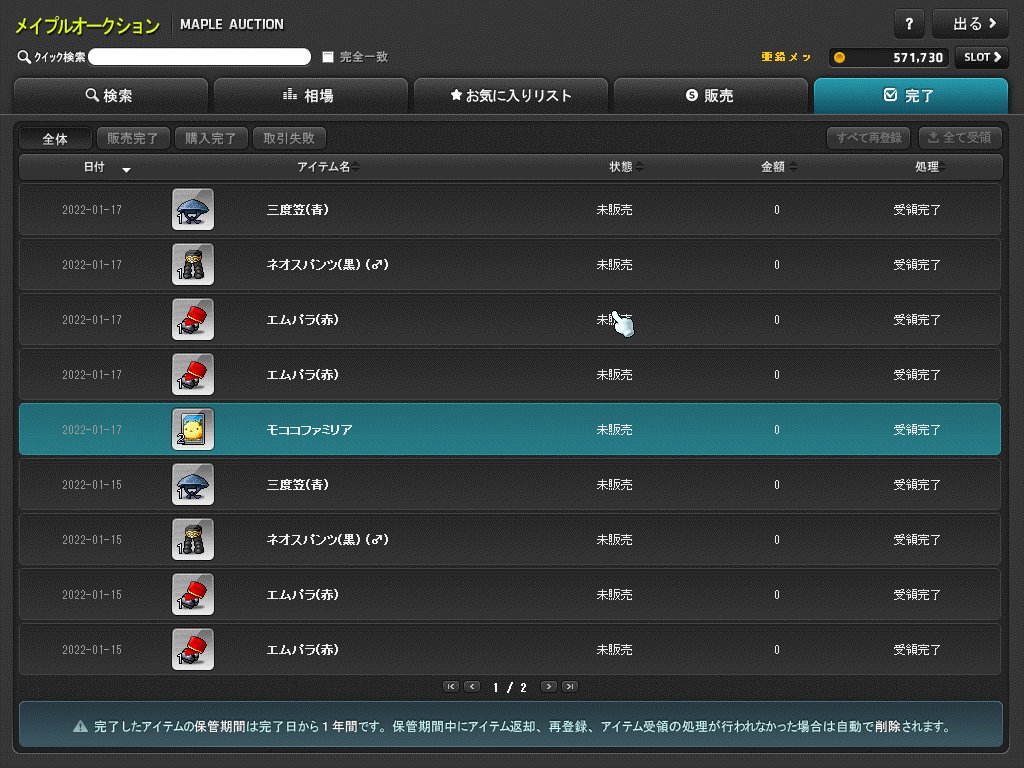Filter by 取引失敗

(289, 138)
